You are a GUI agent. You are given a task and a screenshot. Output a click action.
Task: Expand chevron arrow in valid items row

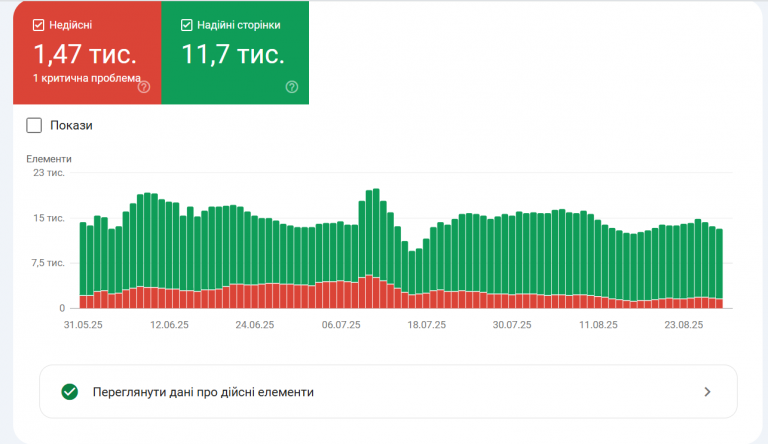[x=707, y=392]
